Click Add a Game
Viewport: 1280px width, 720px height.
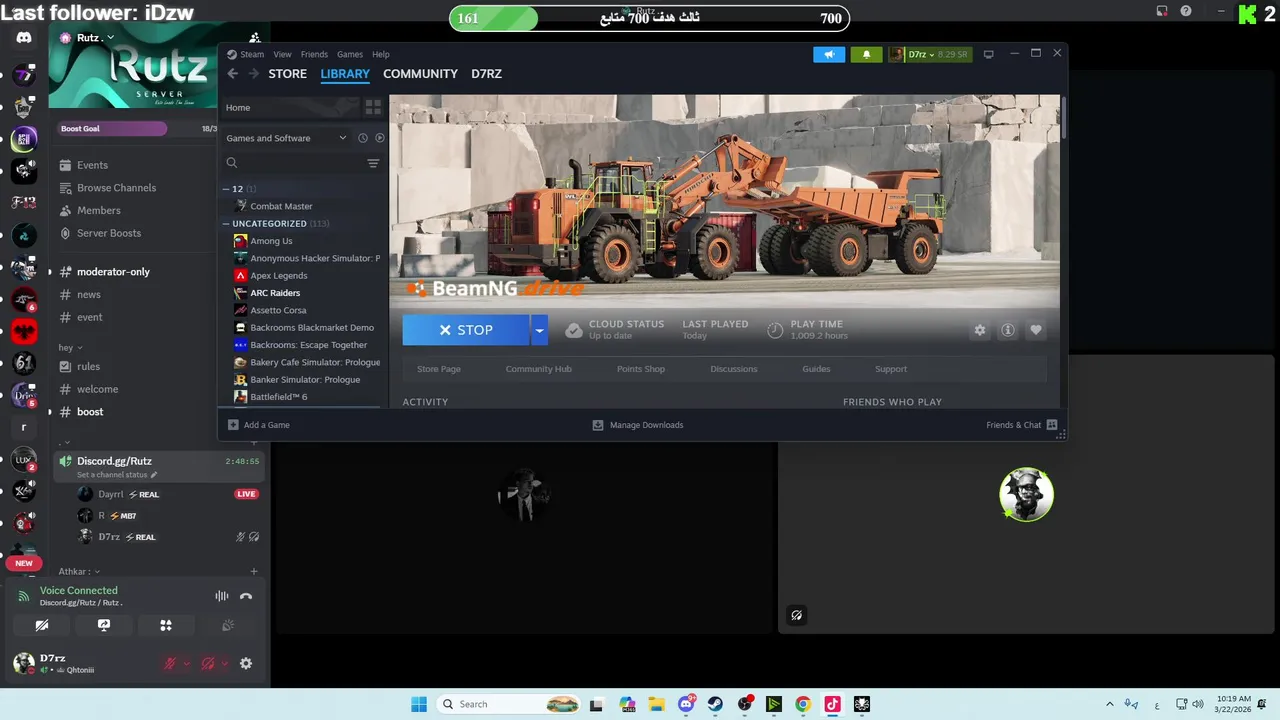(259, 425)
